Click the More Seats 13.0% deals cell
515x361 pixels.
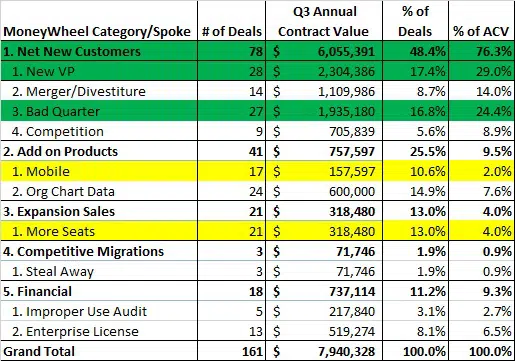[x=415, y=231]
